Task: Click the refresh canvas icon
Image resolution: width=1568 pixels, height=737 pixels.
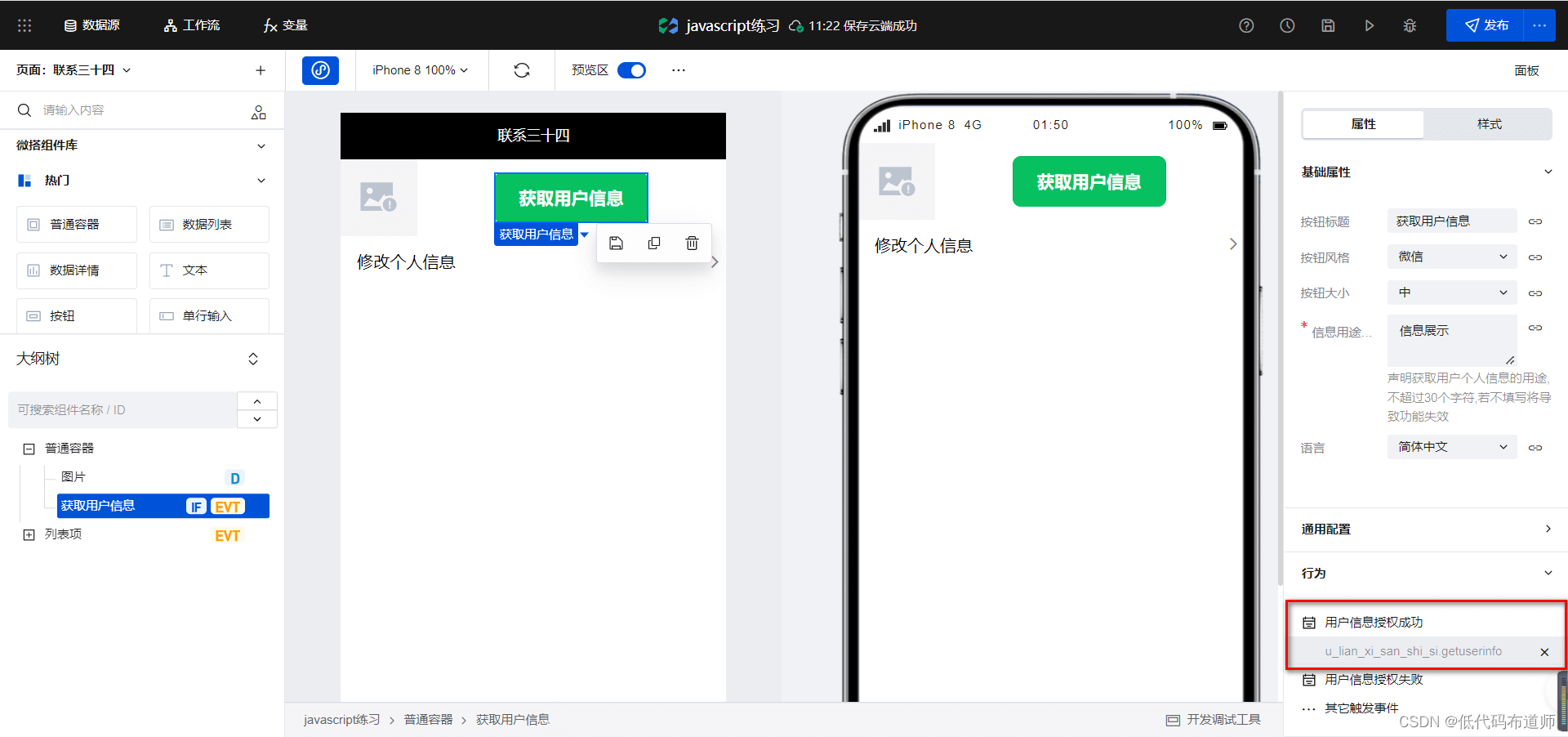Action: 522,70
